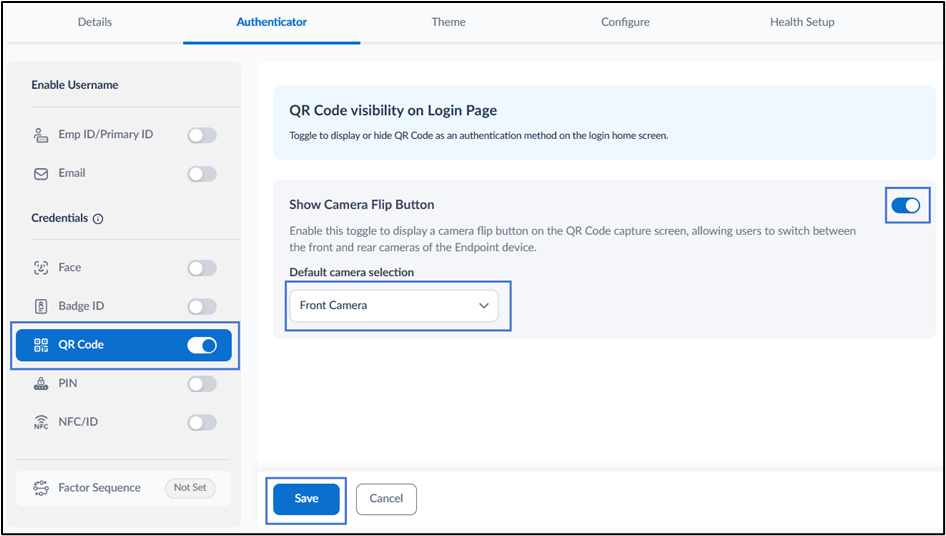Open the Factor Sequence row
Viewport: 946px width, 536px height.
coord(124,488)
